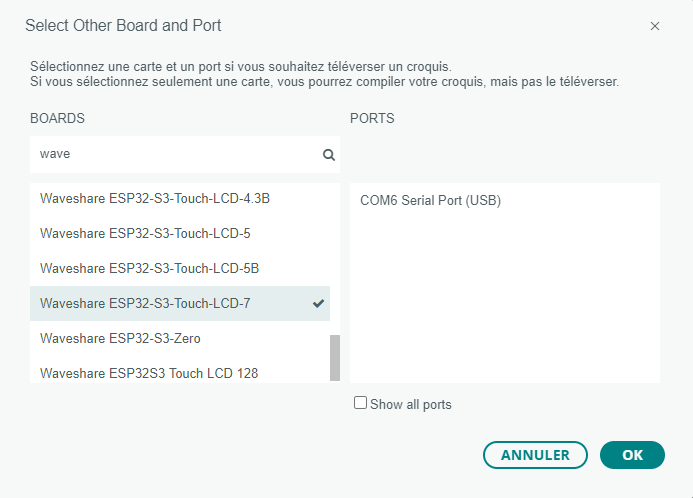
Task: Click the boards list scrollbar thumb
Action: [x=335, y=357]
